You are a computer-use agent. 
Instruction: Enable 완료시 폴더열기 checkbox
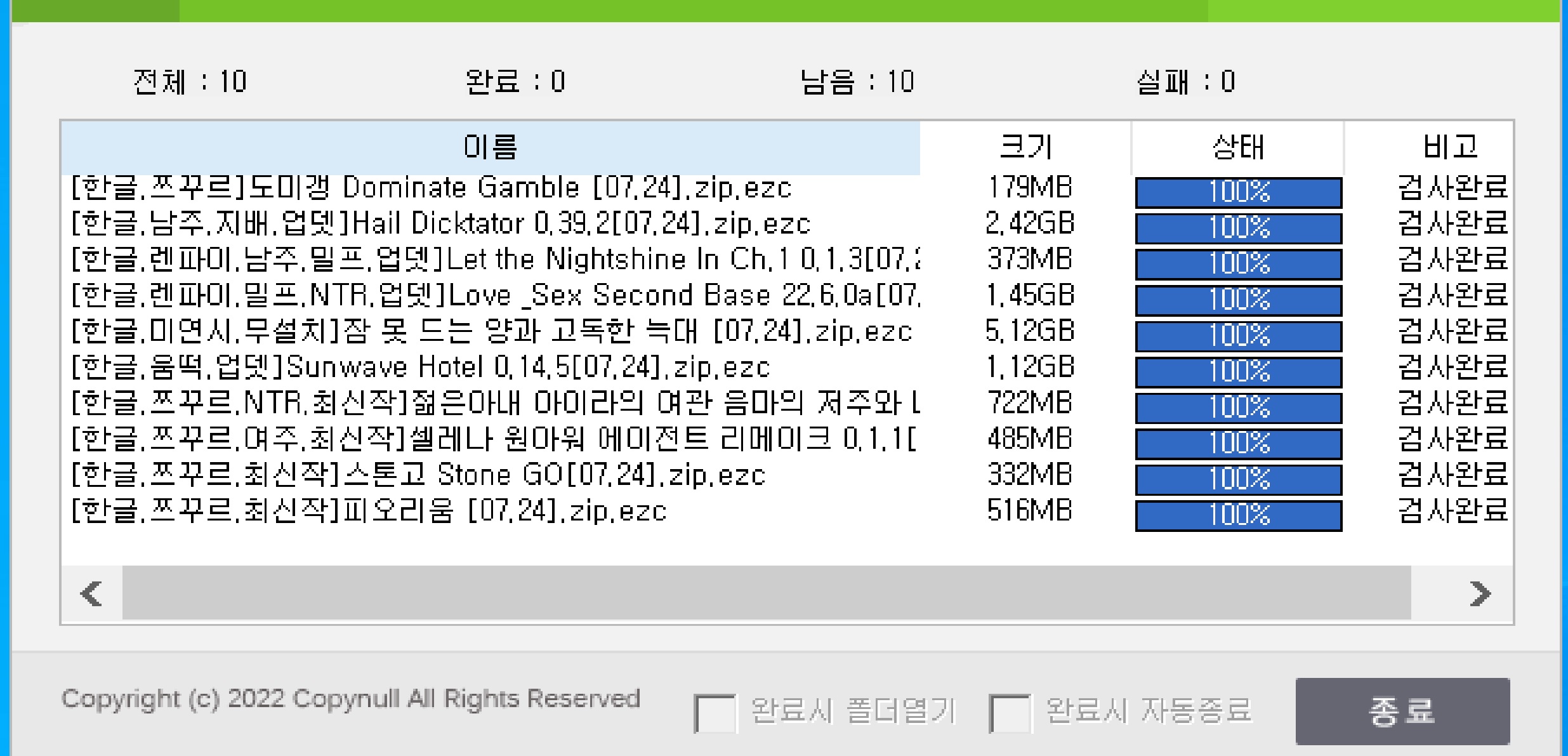click(715, 712)
